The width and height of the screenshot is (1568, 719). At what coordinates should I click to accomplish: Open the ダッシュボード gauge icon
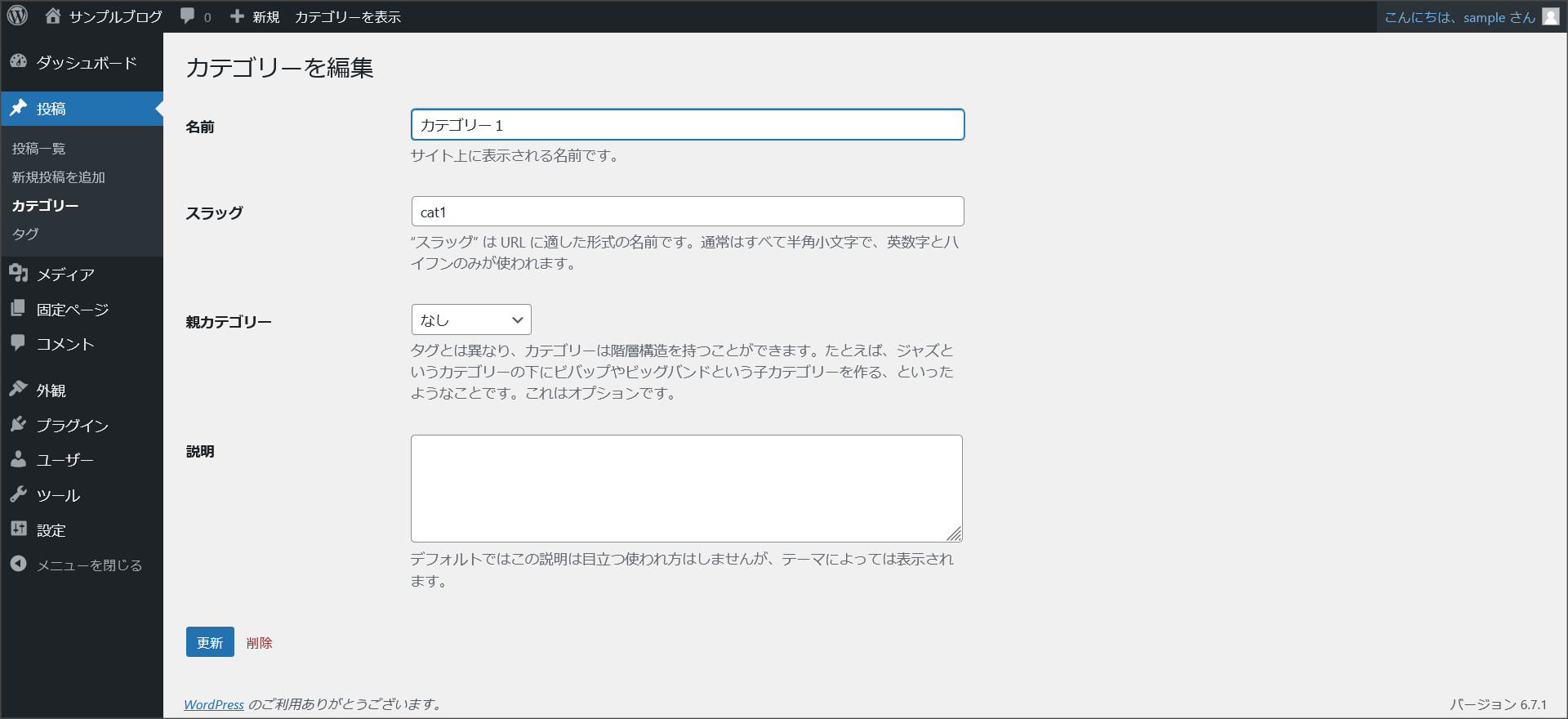coord(18,62)
